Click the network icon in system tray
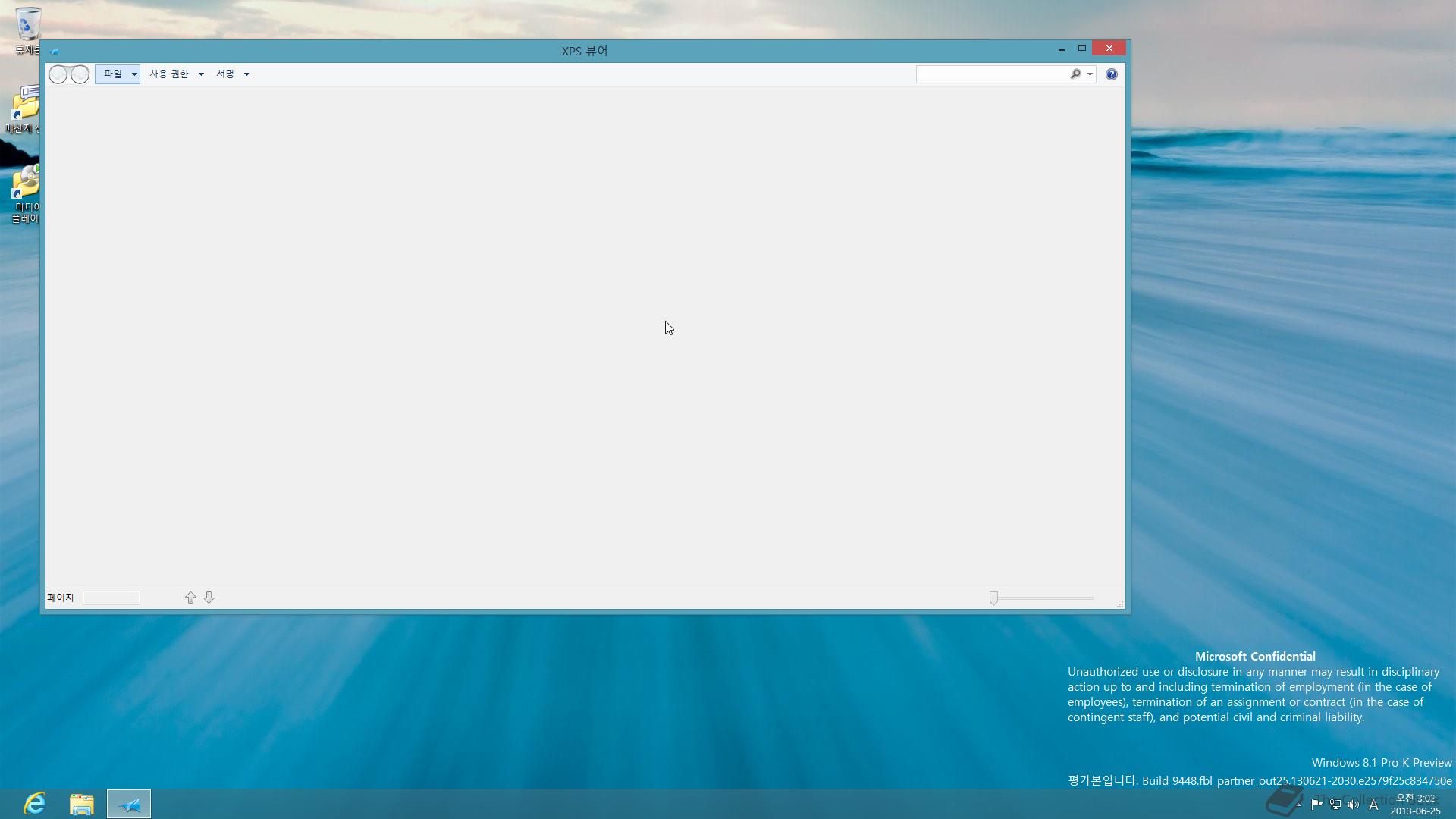The height and width of the screenshot is (819, 1456). pos(1335,805)
